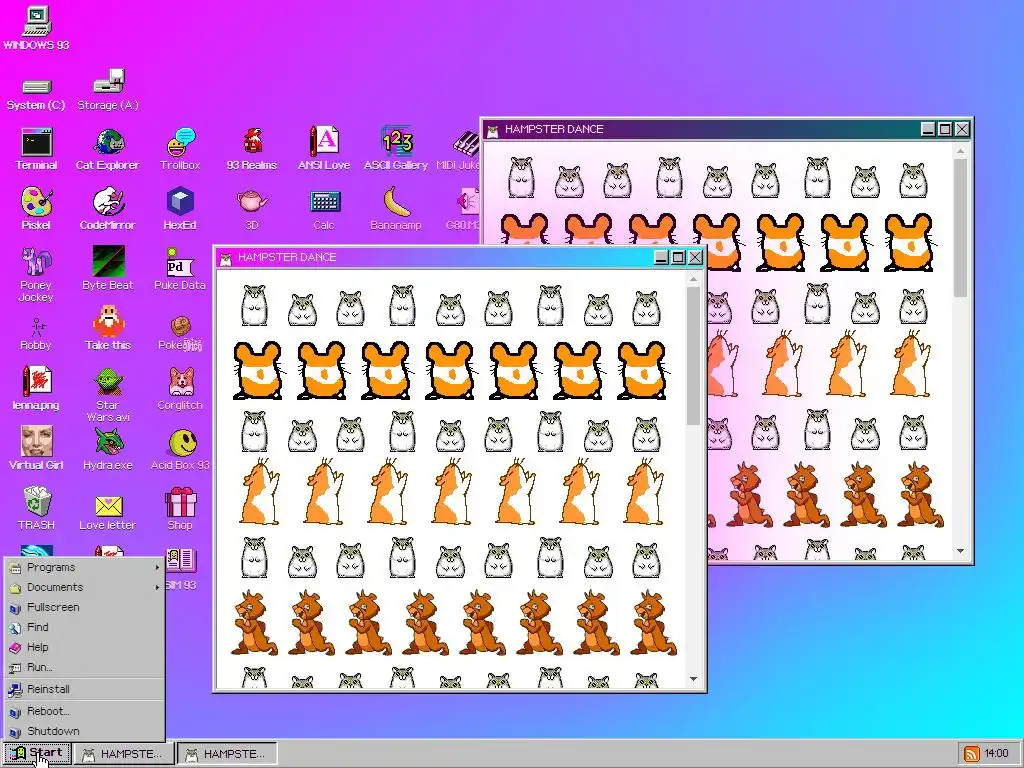Select Find in the Start menu
The height and width of the screenshot is (768, 1024).
click(84, 627)
